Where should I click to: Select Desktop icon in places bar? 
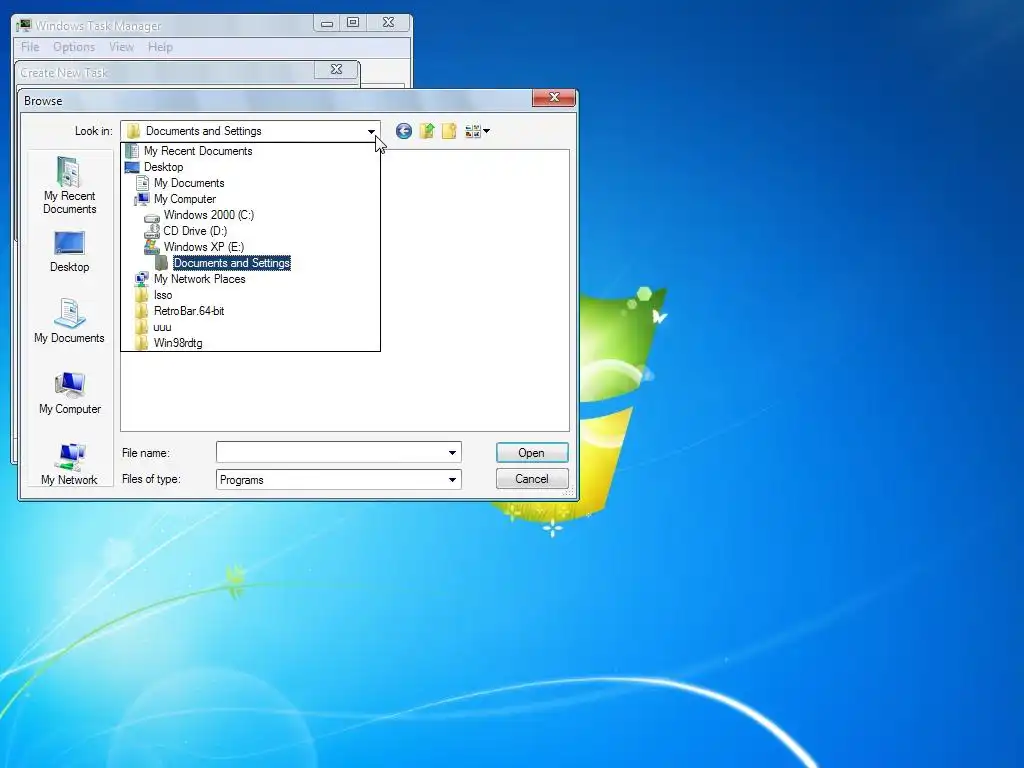coord(69,251)
